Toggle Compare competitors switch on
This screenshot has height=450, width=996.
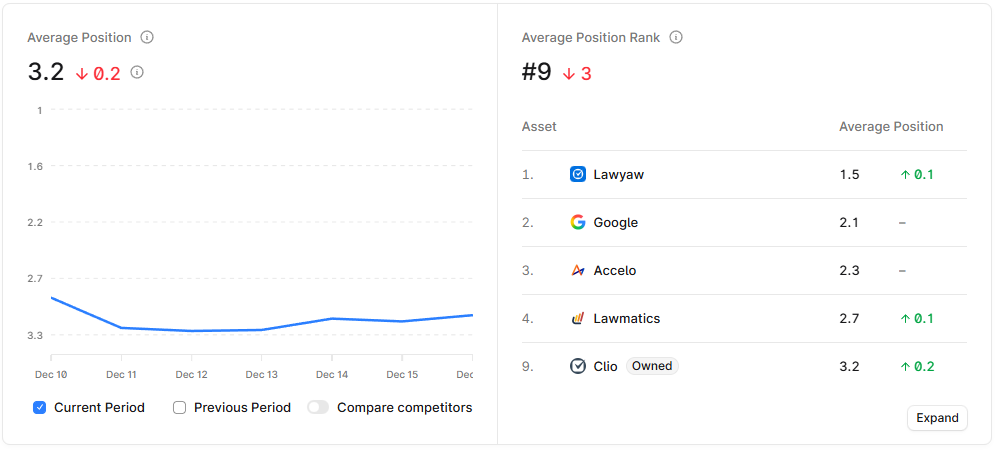(x=319, y=408)
